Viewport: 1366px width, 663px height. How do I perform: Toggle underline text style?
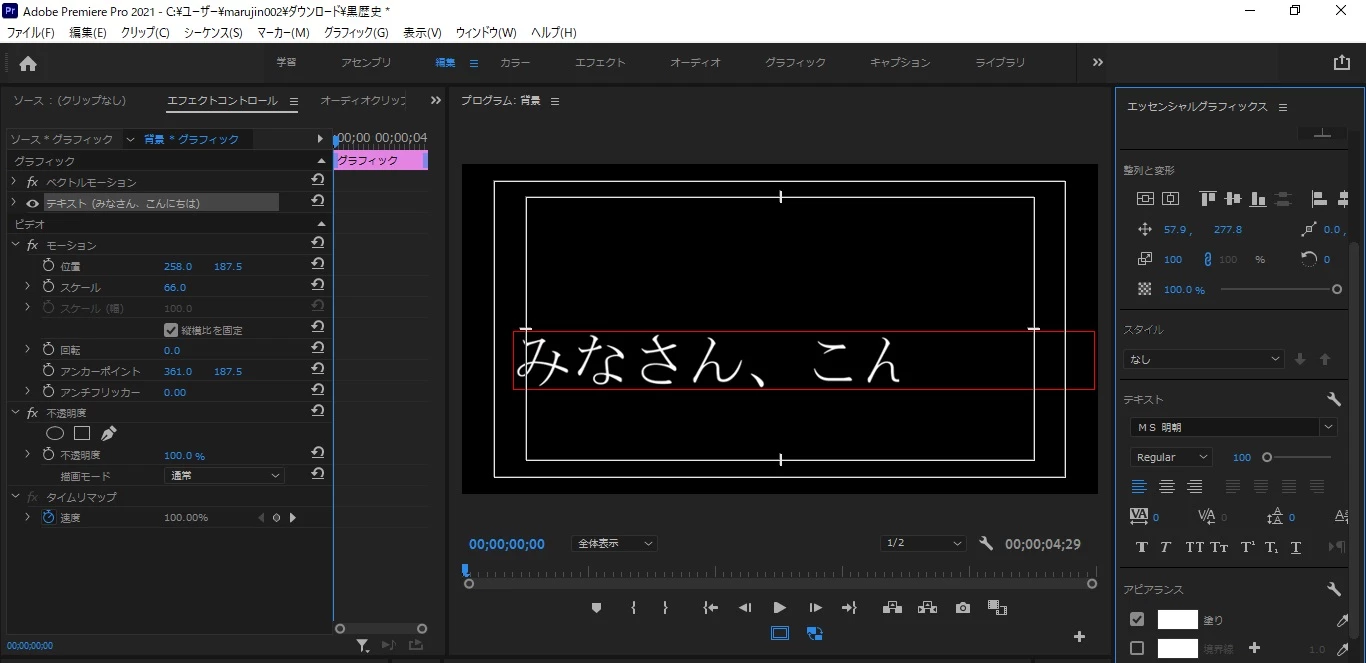click(1296, 547)
